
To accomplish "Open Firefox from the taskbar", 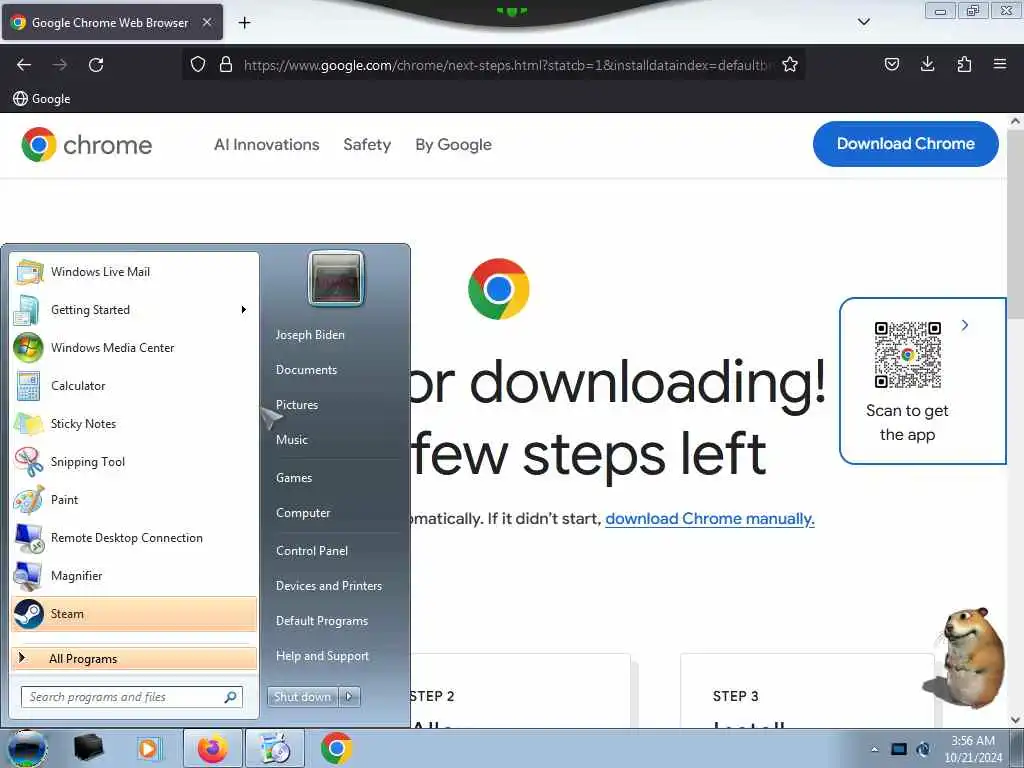I will 212,748.
